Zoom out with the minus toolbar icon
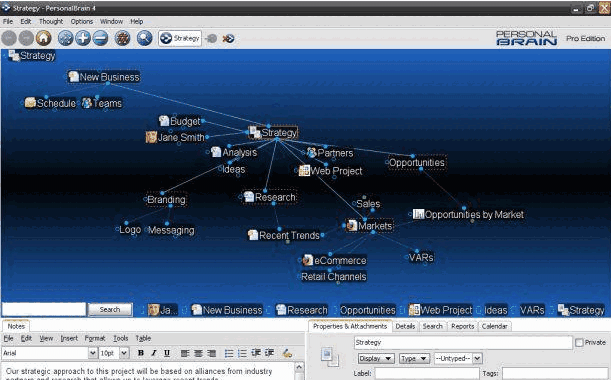 click(100, 38)
